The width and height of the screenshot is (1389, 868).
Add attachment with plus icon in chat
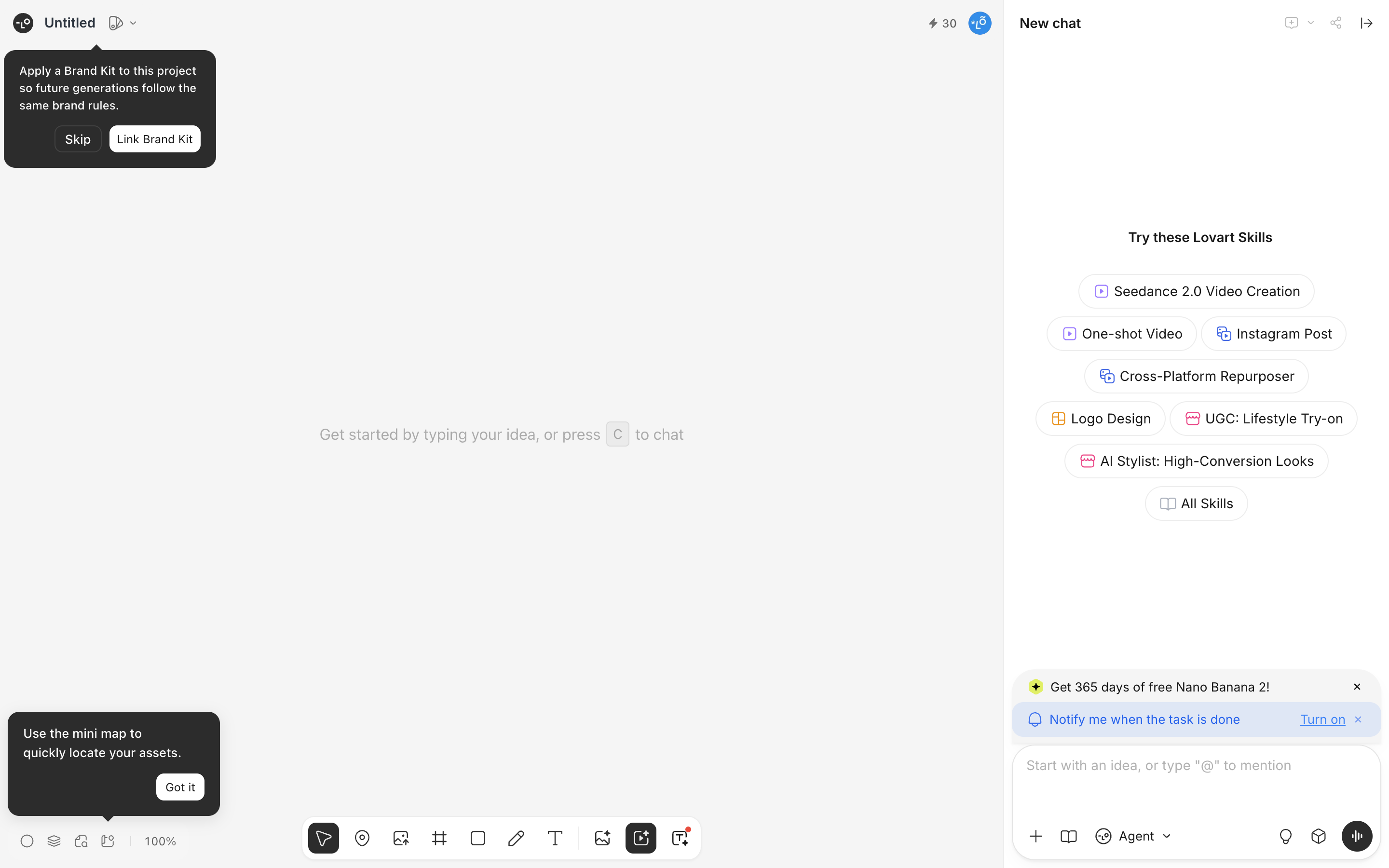pyautogui.click(x=1036, y=836)
